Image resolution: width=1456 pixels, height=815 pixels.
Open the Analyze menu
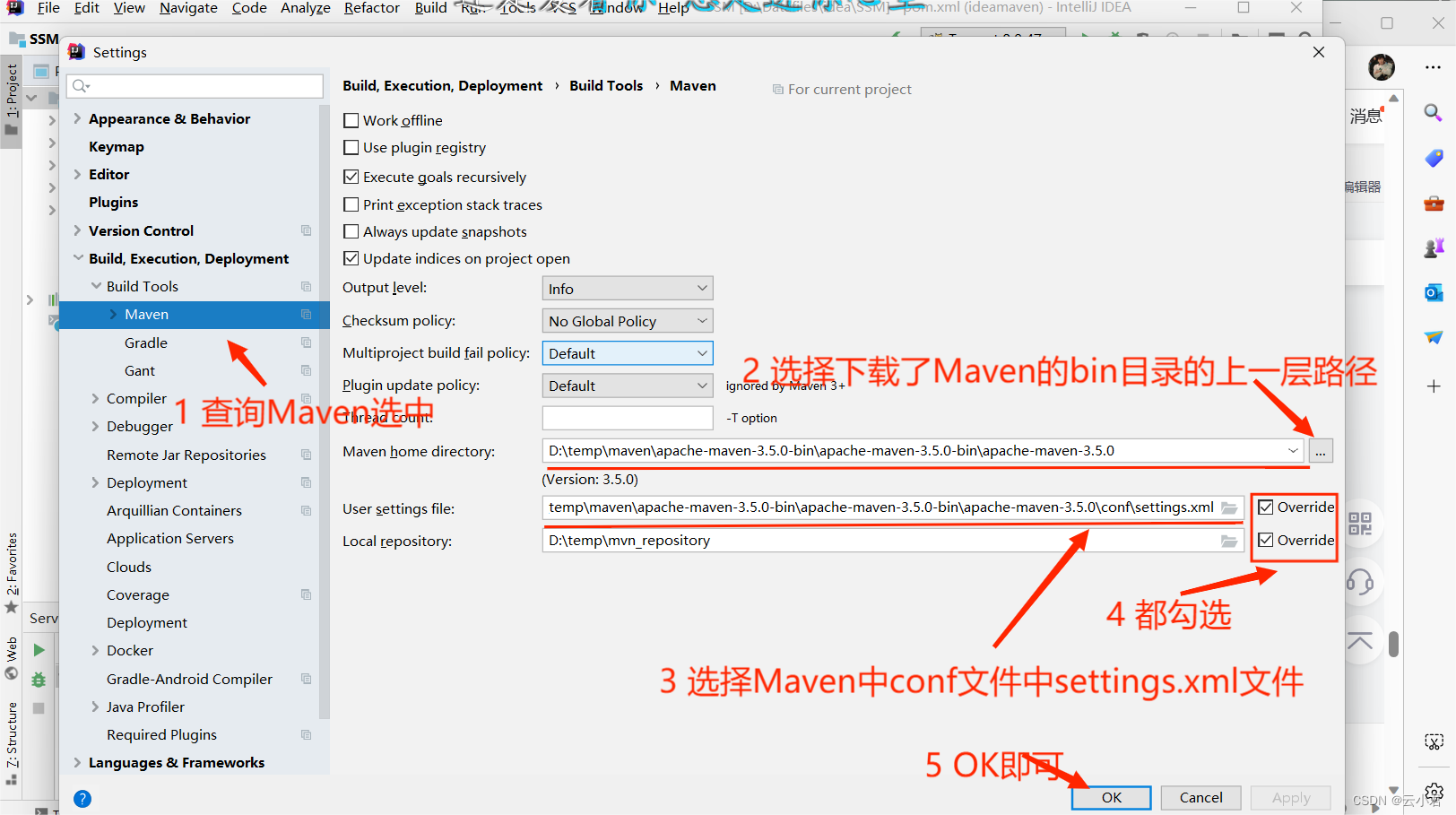coord(306,8)
